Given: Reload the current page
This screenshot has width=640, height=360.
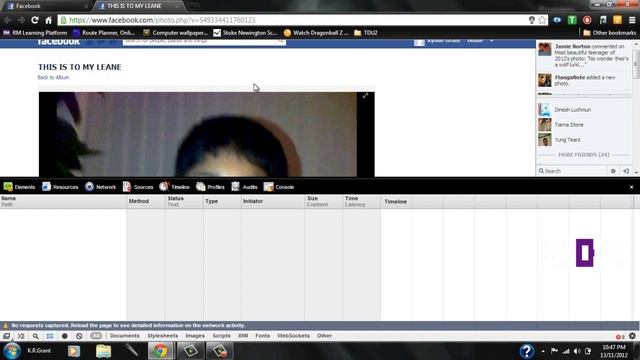Looking at the screenshot, I should (x=35, y=20).
